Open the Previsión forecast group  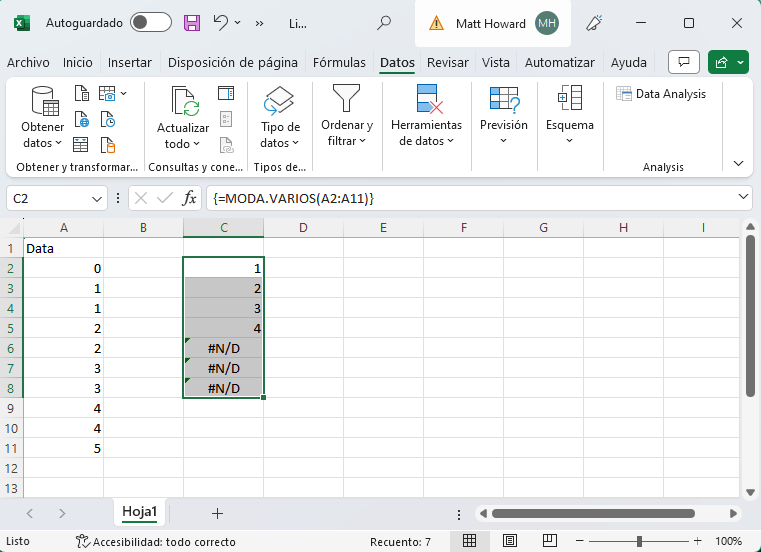tap(503, 125)
